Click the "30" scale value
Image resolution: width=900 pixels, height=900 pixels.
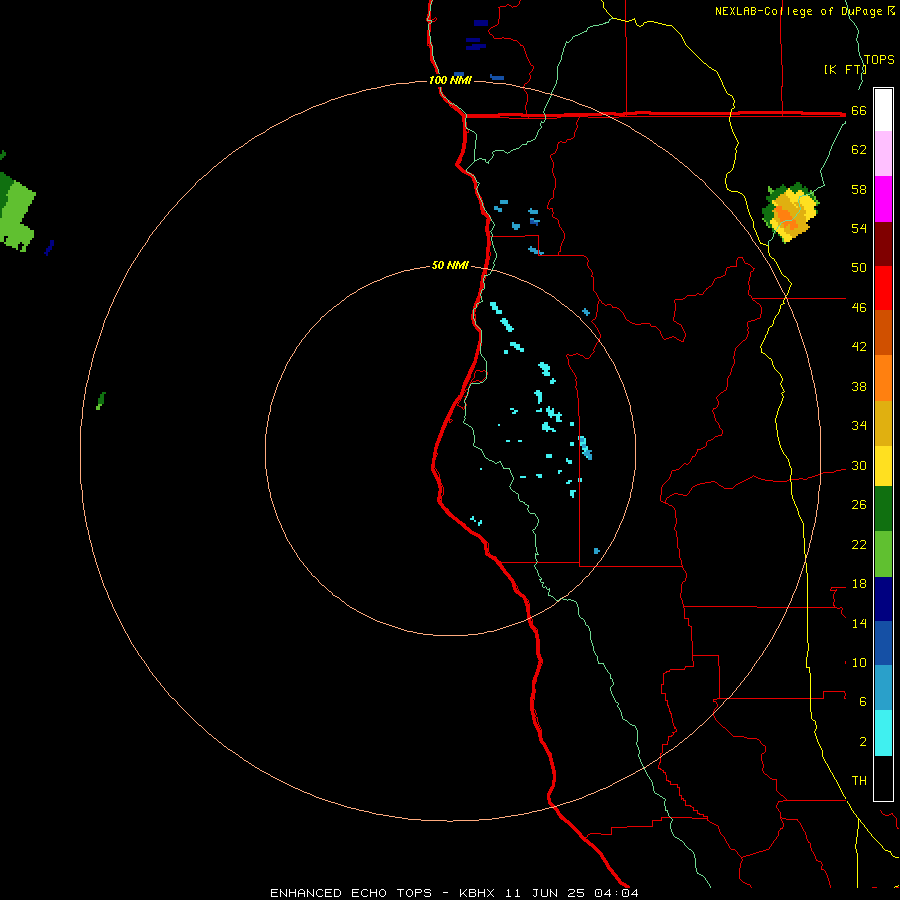coord(859,465)
